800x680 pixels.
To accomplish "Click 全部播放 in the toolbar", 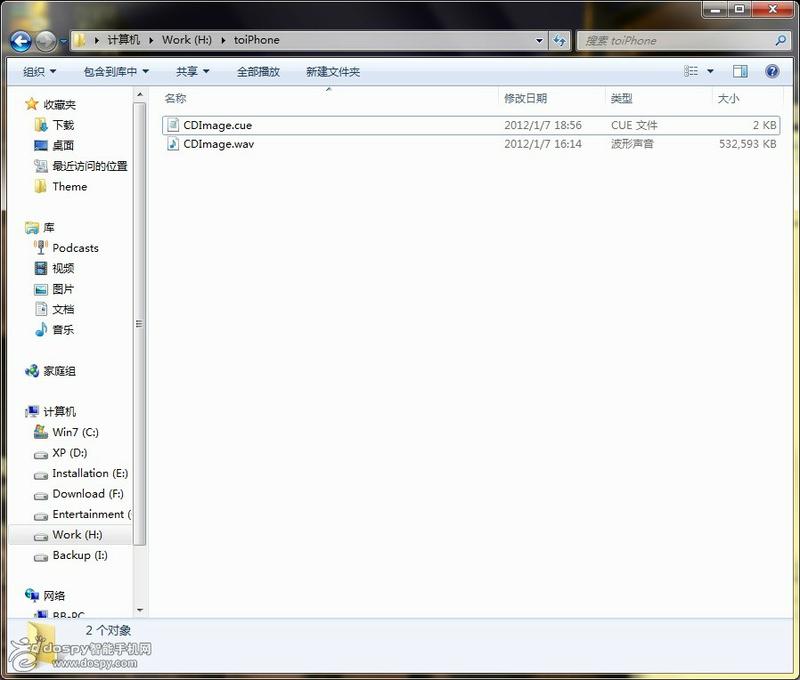I will [x=258, y=72].
